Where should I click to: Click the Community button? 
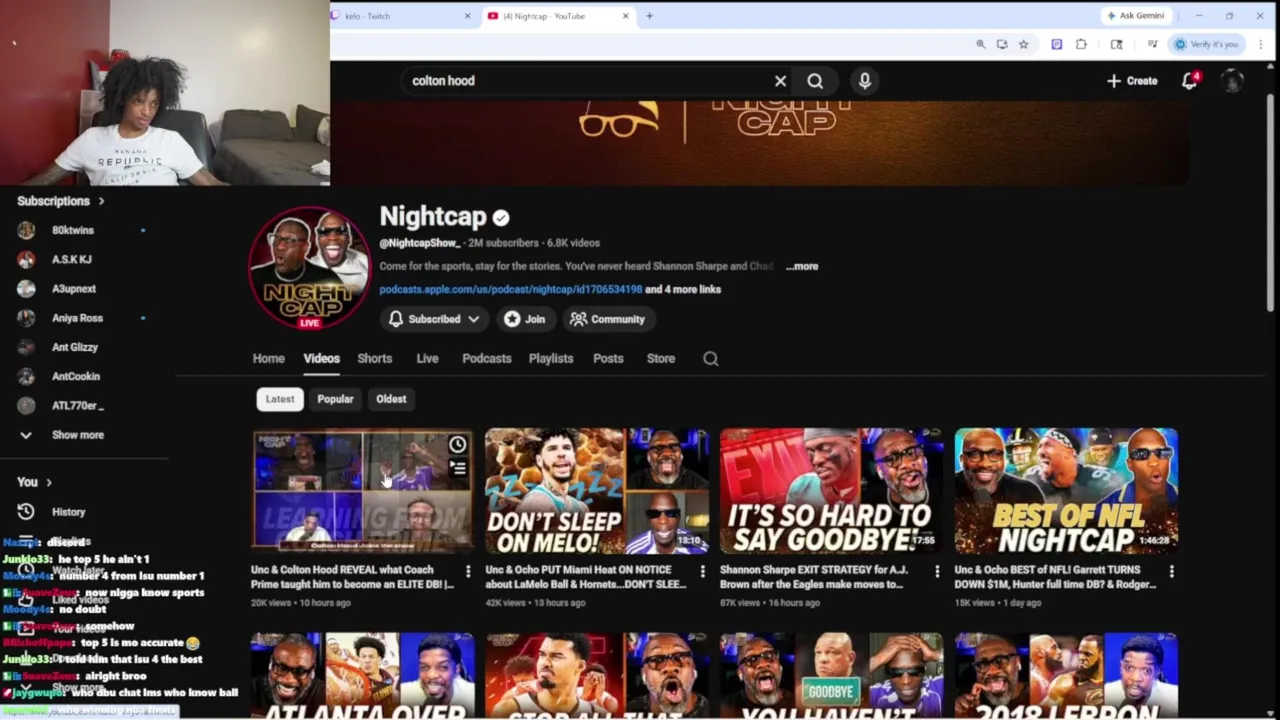[x=607, y=319]
